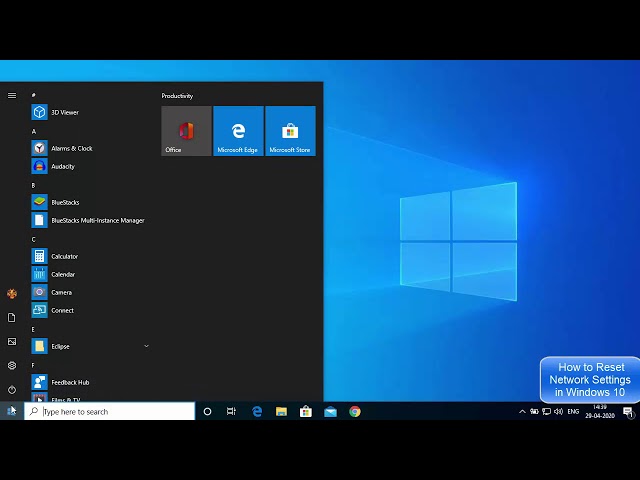Launch Audacity from the app list
The height and width of the screenshot is (480, 640).
pos(90,166)
